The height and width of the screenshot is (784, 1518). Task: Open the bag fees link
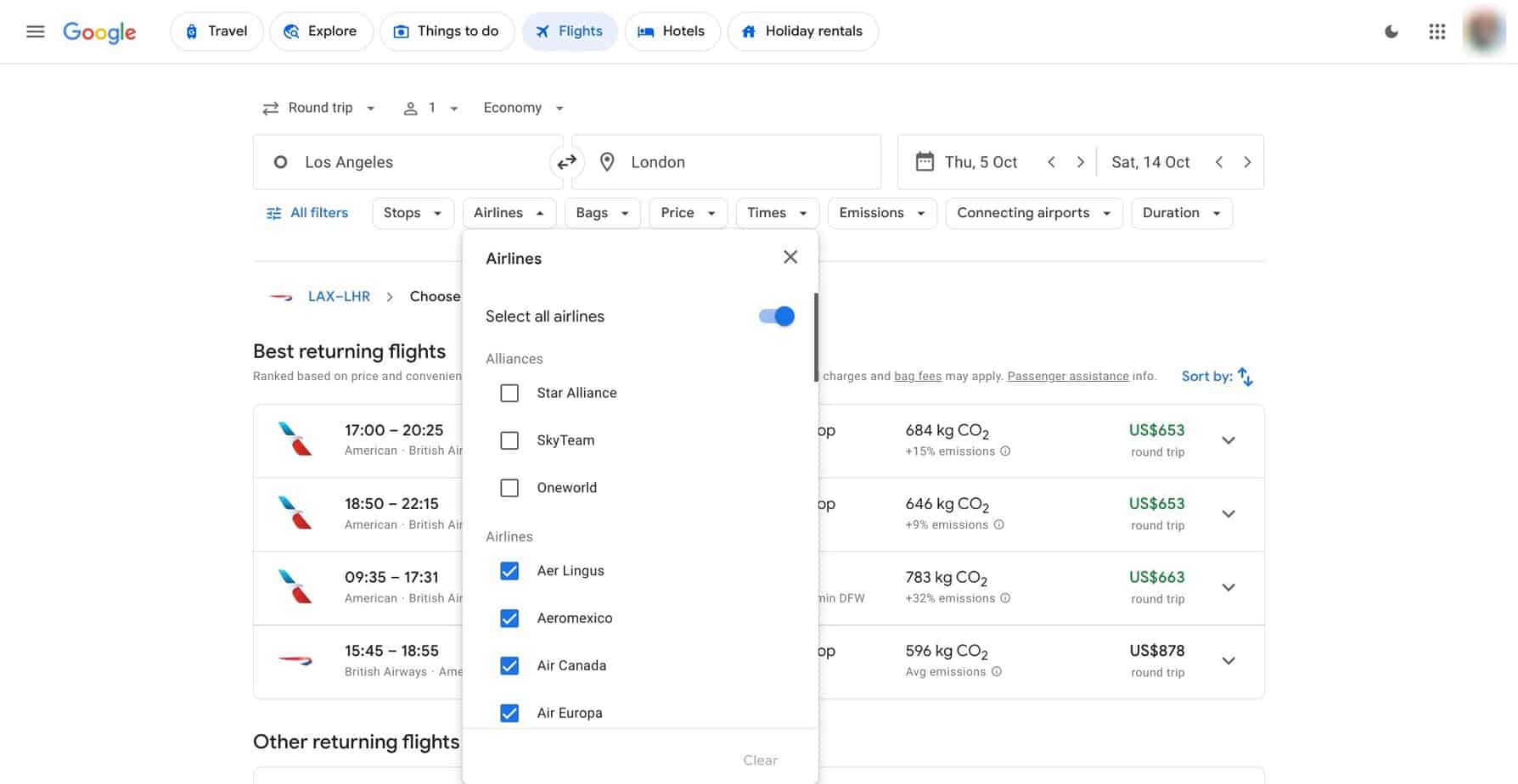pyautogui.click(x=918, y=376)
